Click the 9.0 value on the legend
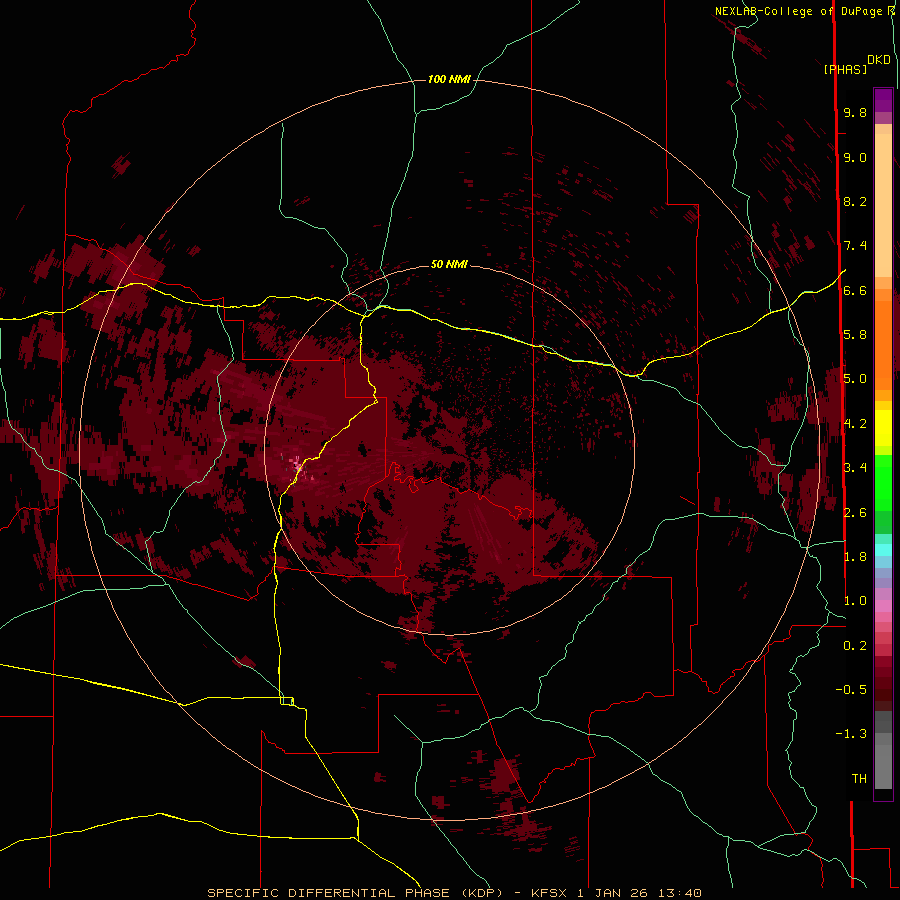900x900 pixels. [855, 157]
